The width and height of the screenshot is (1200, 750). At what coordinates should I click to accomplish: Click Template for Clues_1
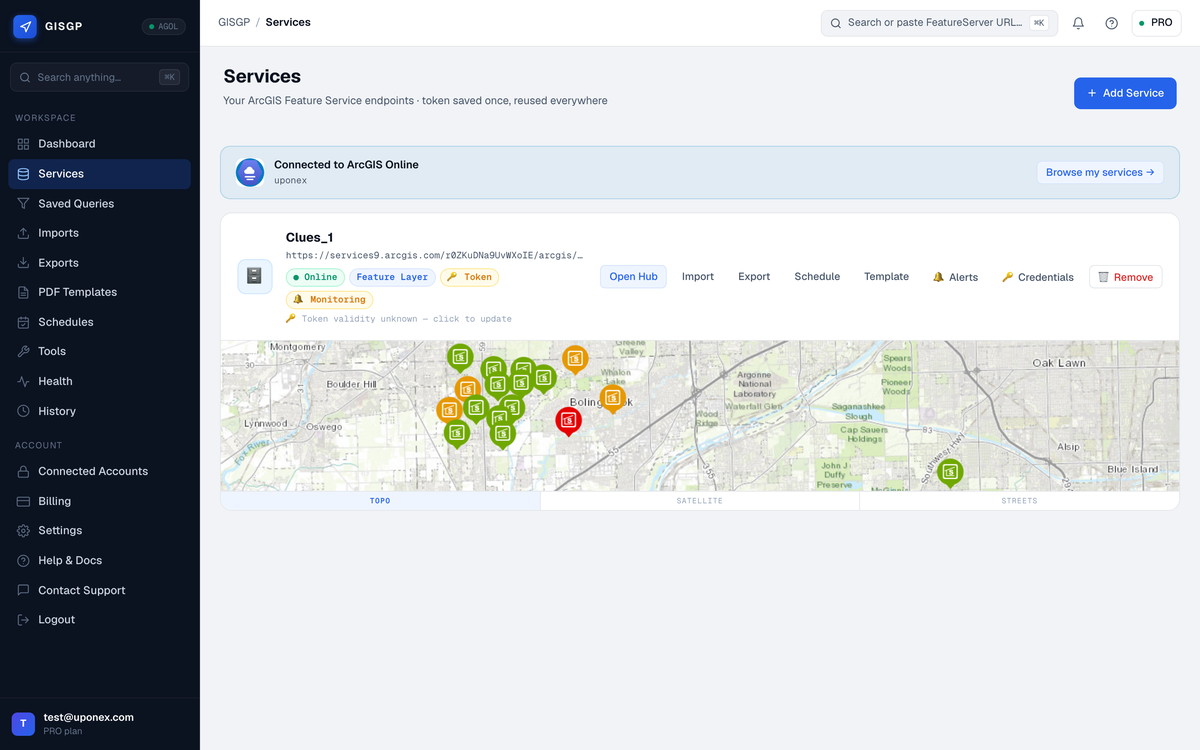pyautogui.click(x=886, y=276)
